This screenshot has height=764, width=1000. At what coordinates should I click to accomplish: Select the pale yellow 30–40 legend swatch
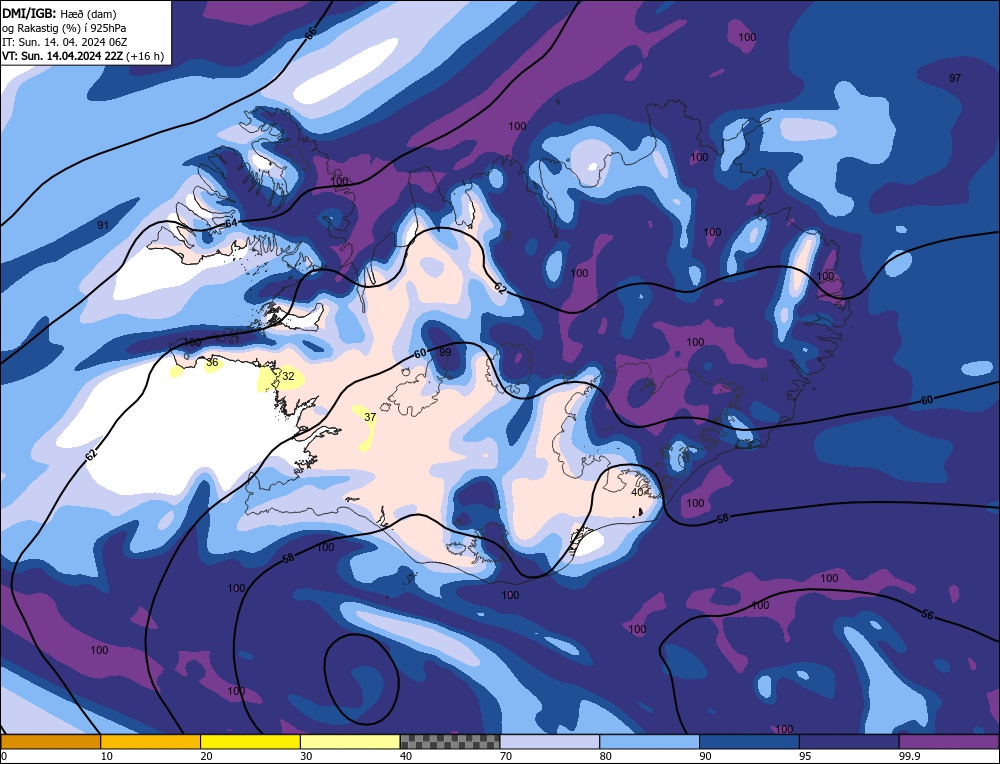click(x=350, y=742)
